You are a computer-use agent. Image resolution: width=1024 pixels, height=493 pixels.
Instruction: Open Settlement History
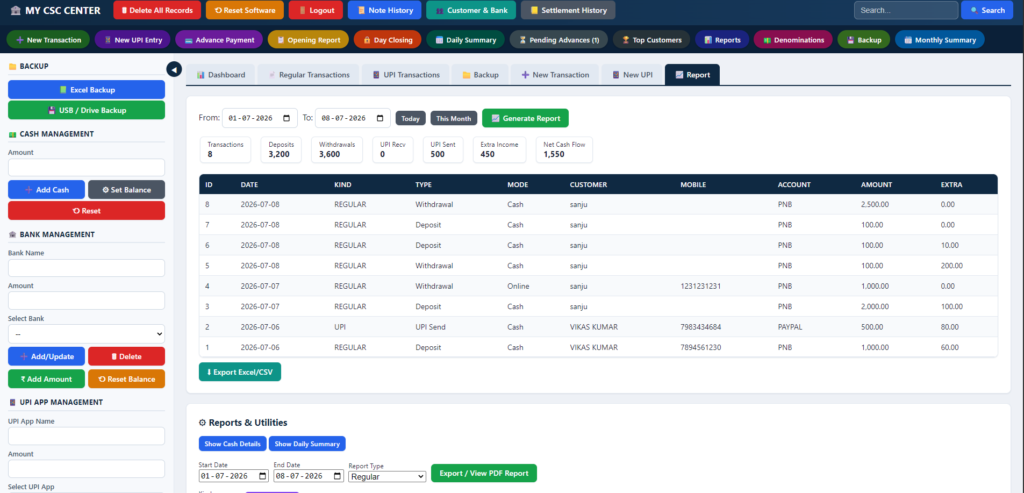(568, 10)
